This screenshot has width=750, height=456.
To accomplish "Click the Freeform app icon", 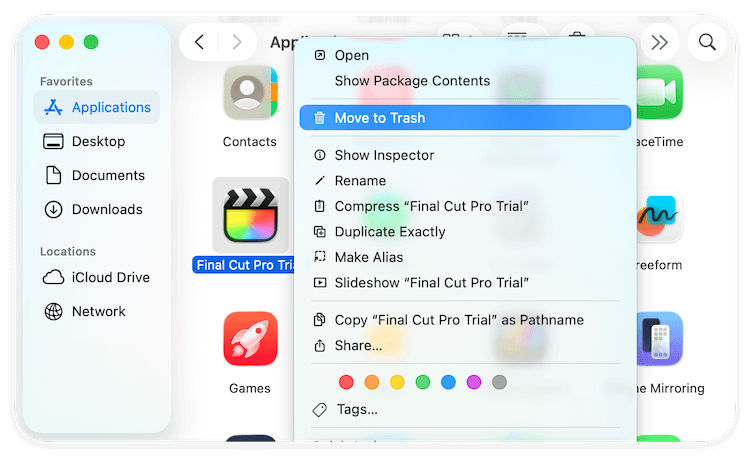I will pos(660,216).
